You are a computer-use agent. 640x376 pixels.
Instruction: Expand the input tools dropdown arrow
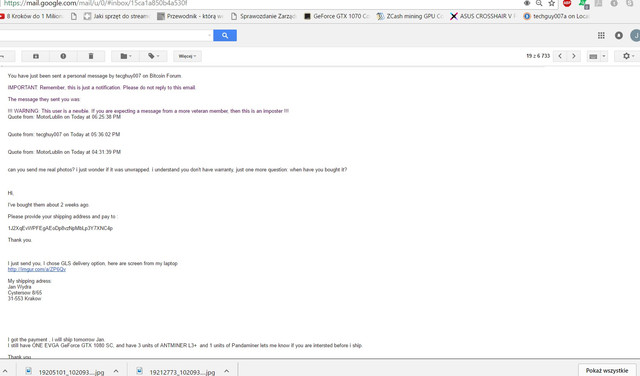click(604, 56)
